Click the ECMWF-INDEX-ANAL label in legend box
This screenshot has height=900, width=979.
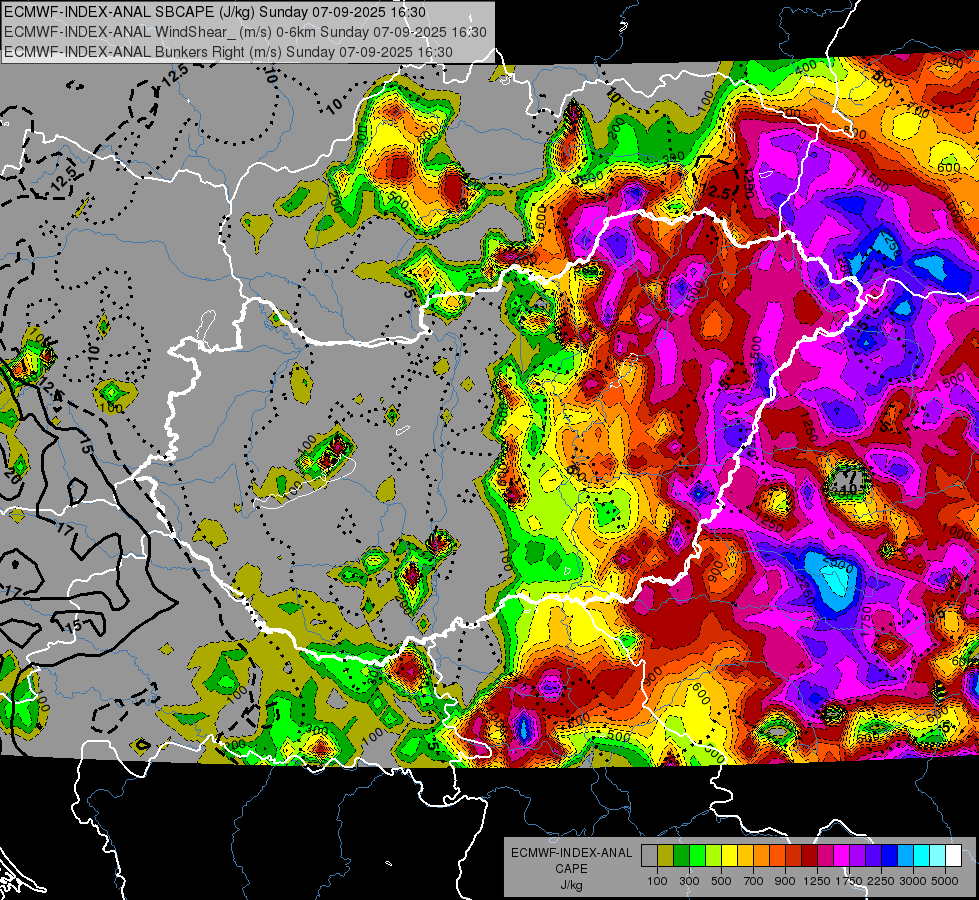tap(571, 853)
